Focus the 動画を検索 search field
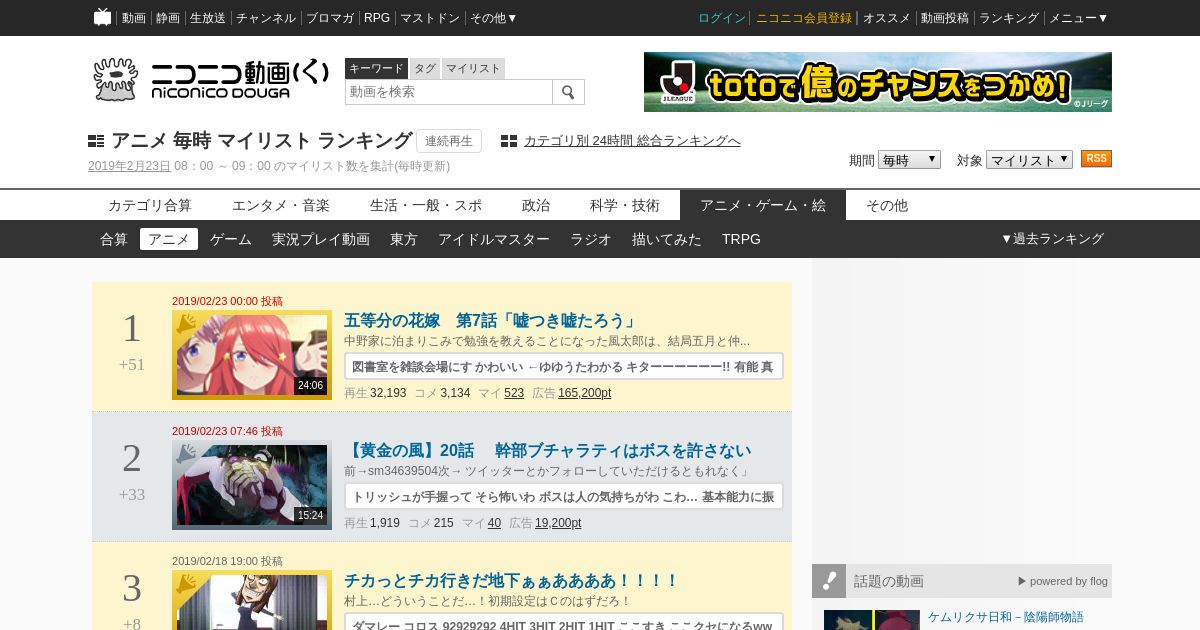This screenshot has height=630, width=1200. [449, 92]
